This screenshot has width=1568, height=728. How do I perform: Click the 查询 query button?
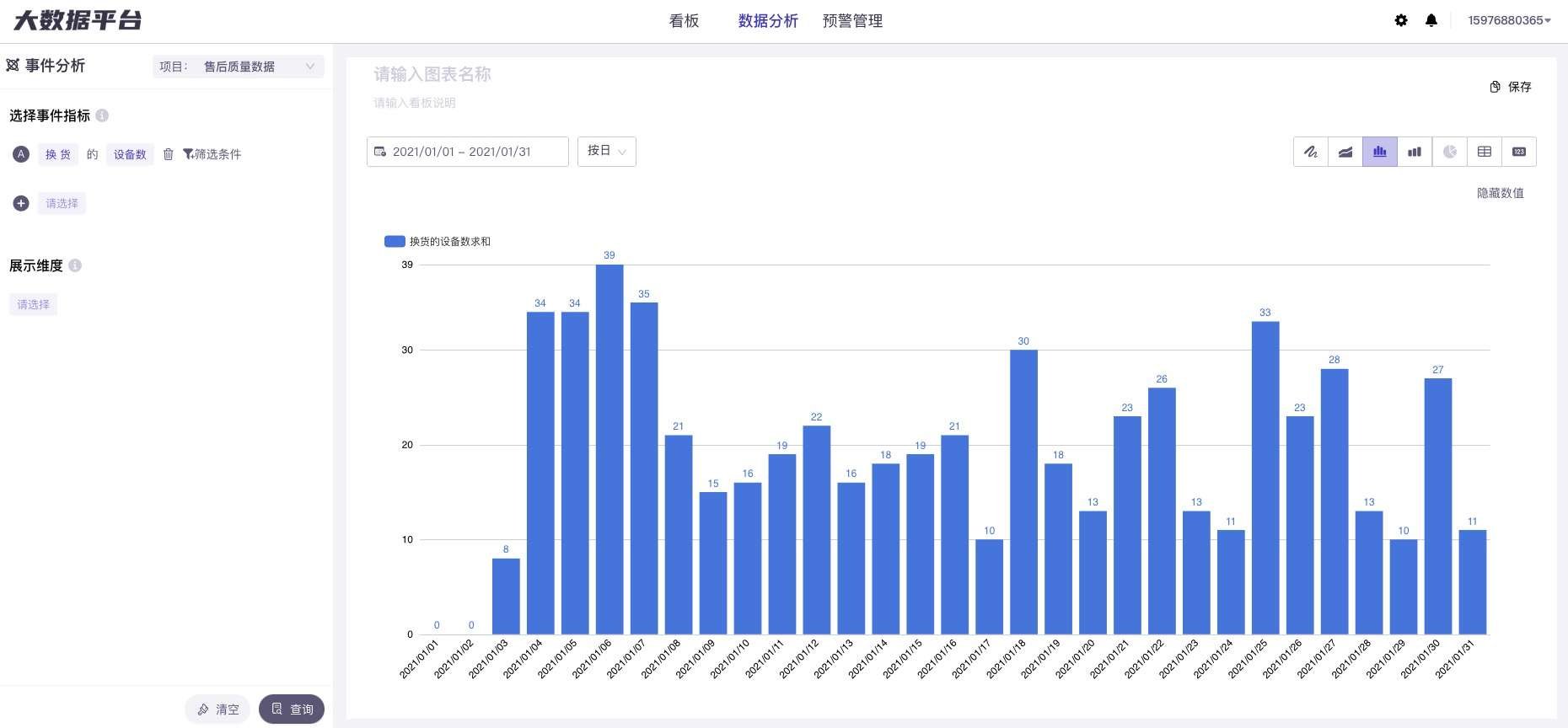[292, 709]
